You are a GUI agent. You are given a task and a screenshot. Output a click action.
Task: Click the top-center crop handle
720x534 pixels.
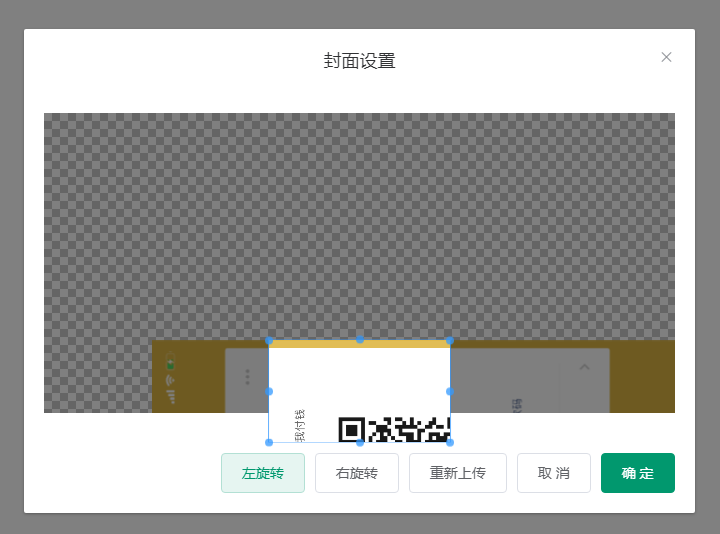point(360,340)
